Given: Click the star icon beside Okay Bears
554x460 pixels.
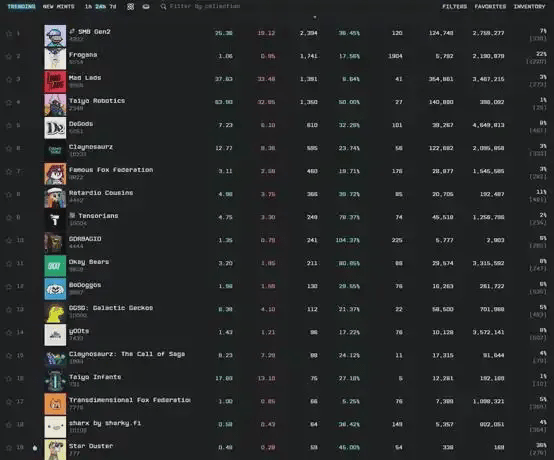Looking at the screenshot, I should pyautogui.click(x=9, y=264).
